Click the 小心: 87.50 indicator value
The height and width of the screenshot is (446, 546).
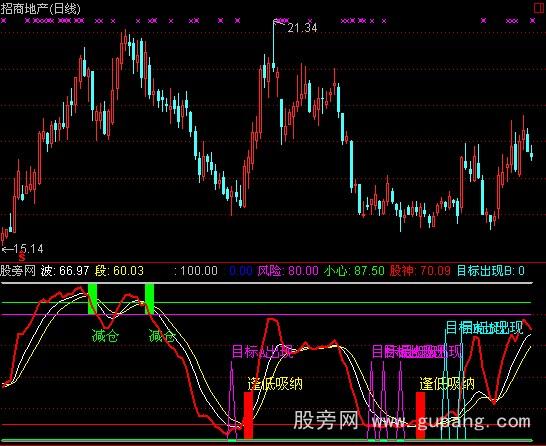(354, 270)
